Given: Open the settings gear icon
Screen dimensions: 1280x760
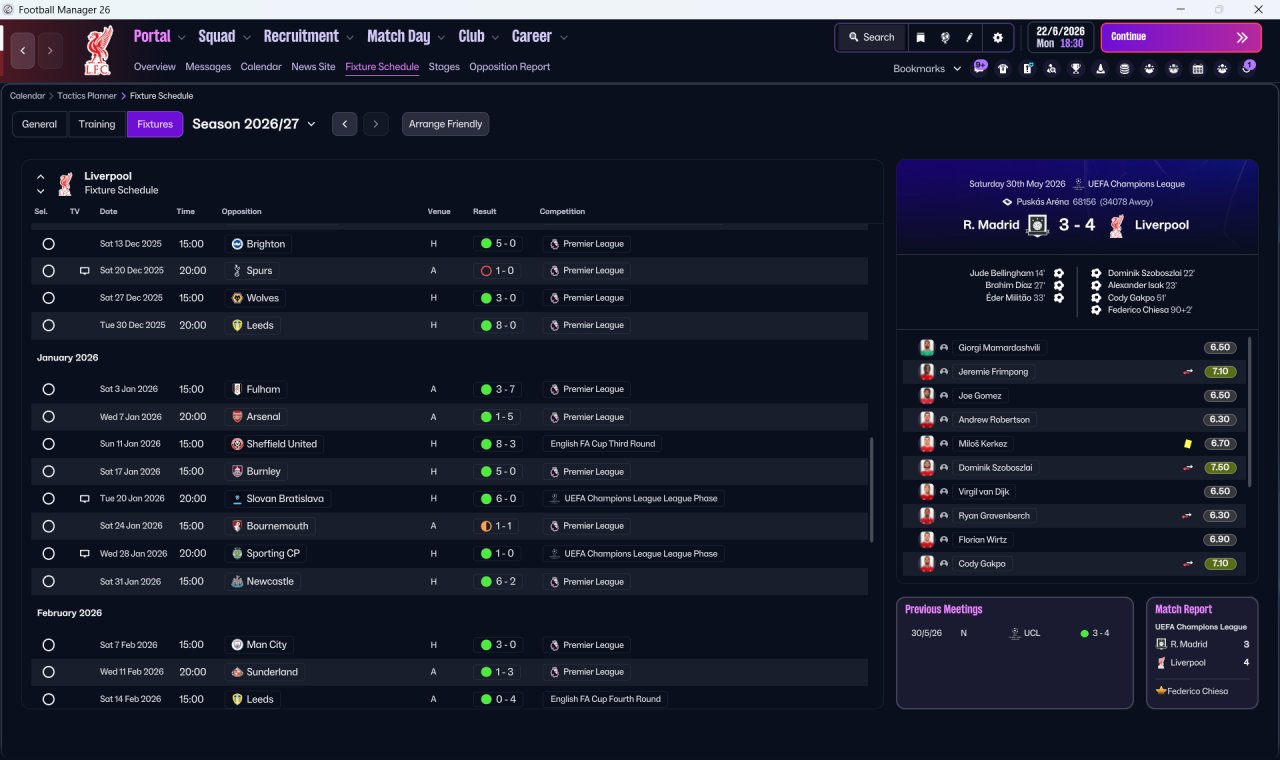Looking at the screenshot, I should [x=997, y=37].
